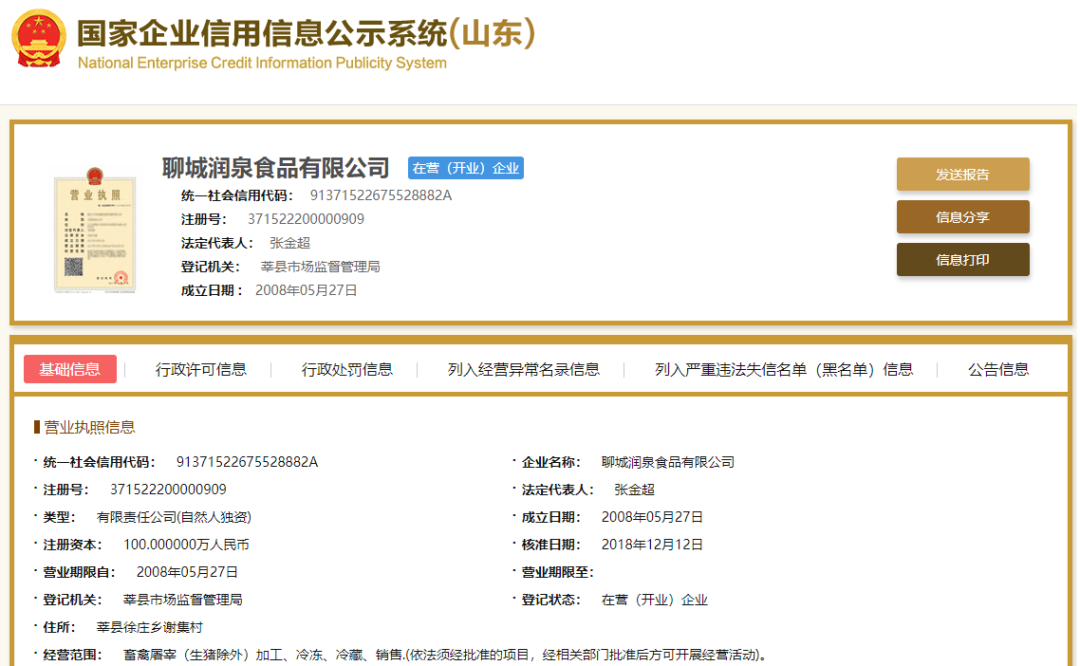The width and height of the screenshot is (1080, 666).
Task: Click approval date 2018年12月12日
Action: (652, 545)
